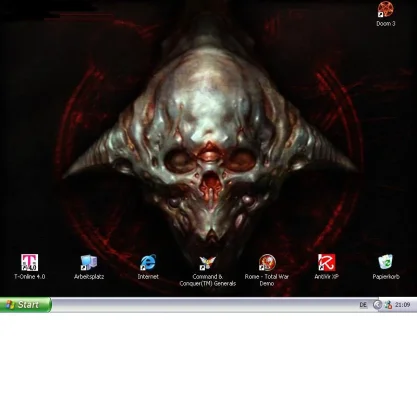Click the DE language indicator
Viewport: 417px width, 400px height.
click(363, 305)
